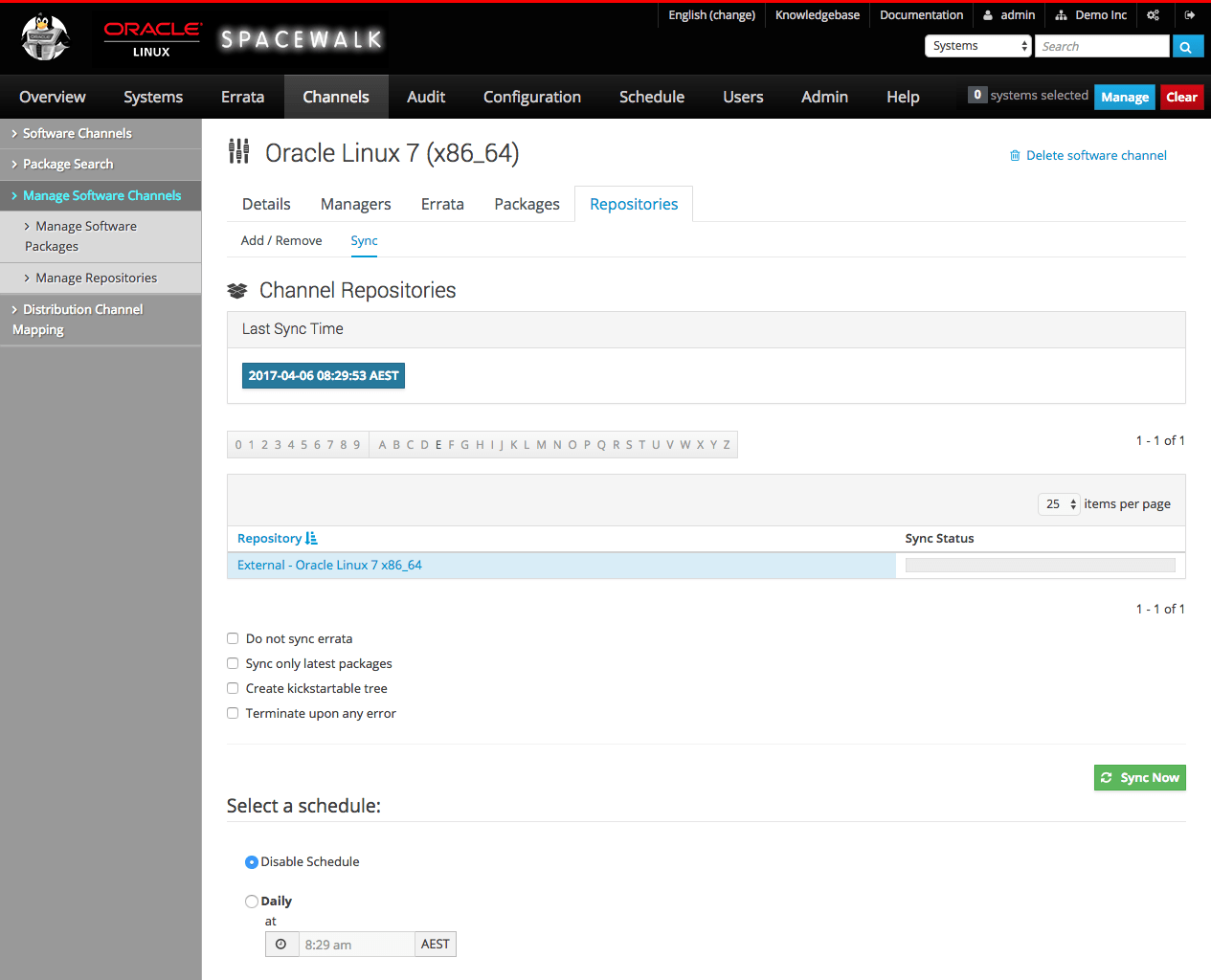1211x980 pixels.
Task: Click the refresh icon on Sync Now
Action: pyautogui.click(x=1107, y=778)
